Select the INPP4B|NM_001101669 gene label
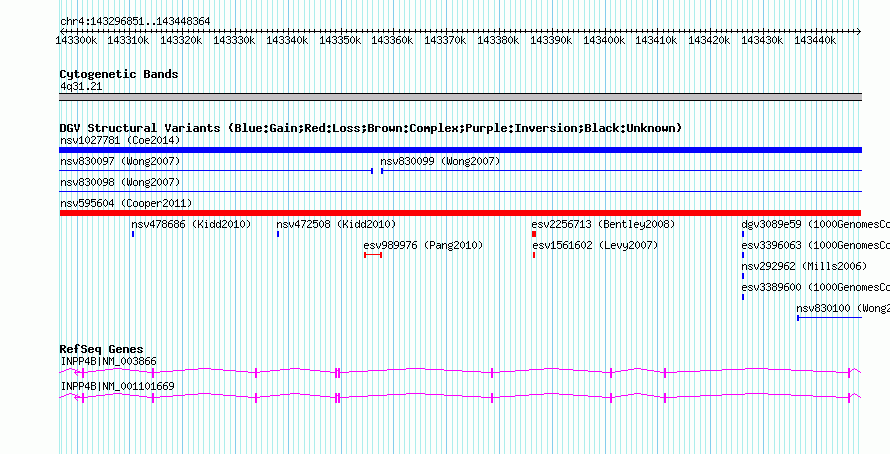The image size is (890, 454). (x=117, y=386)
